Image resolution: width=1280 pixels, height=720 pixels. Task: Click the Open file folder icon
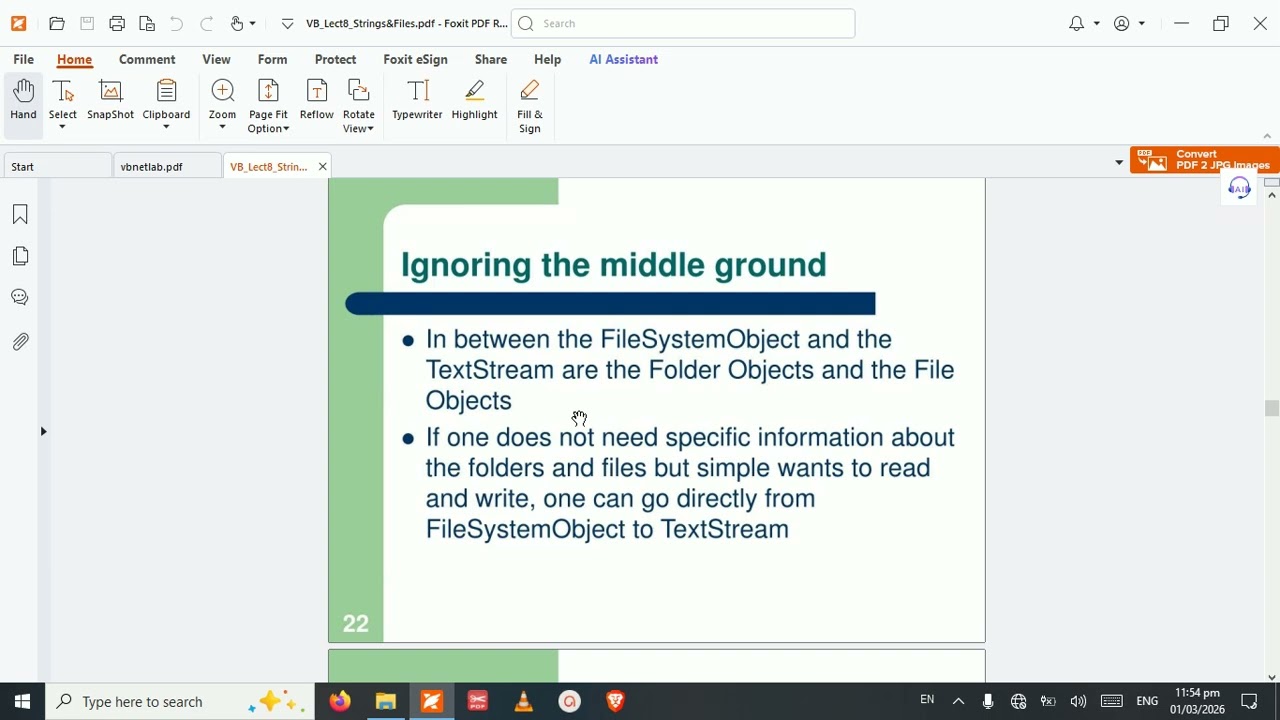[57, 23]
